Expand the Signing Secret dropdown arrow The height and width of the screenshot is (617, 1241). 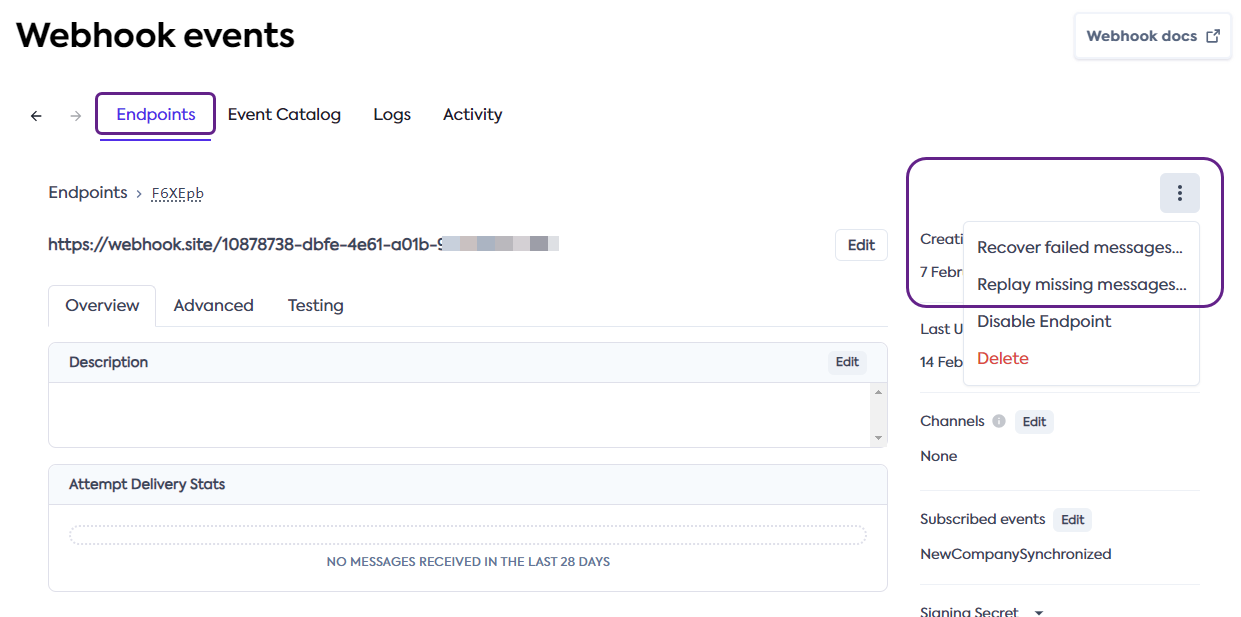[1038, 612]
